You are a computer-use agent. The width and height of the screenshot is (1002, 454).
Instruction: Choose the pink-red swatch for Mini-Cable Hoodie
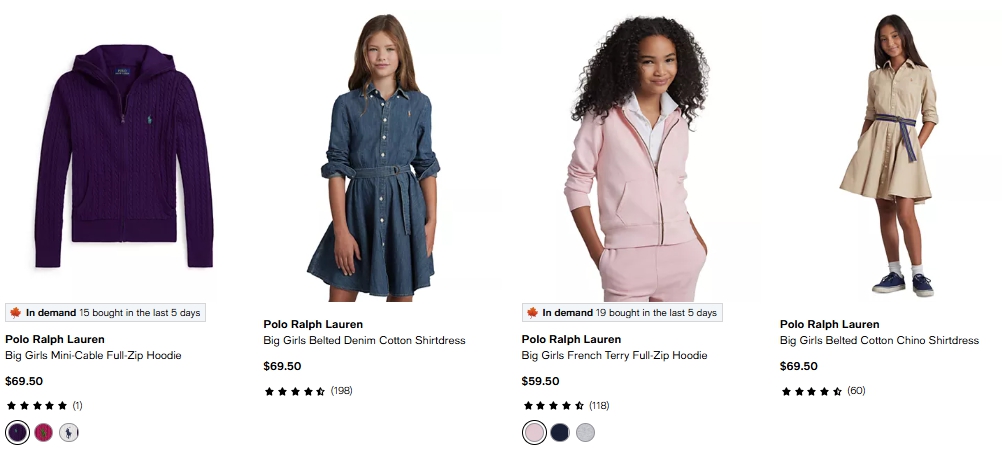point(43,432)
